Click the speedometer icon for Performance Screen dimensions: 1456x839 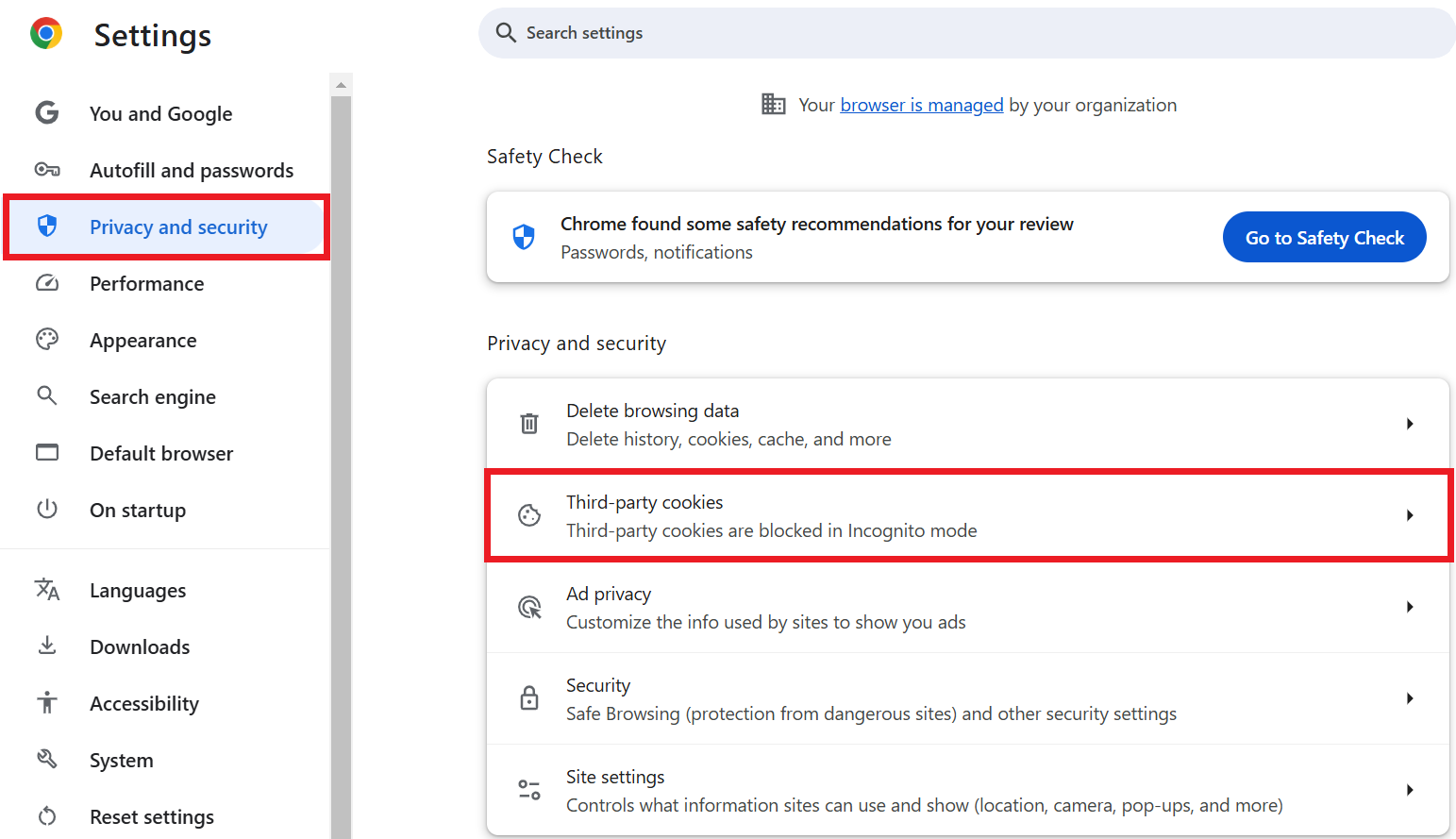click(47, 283)
